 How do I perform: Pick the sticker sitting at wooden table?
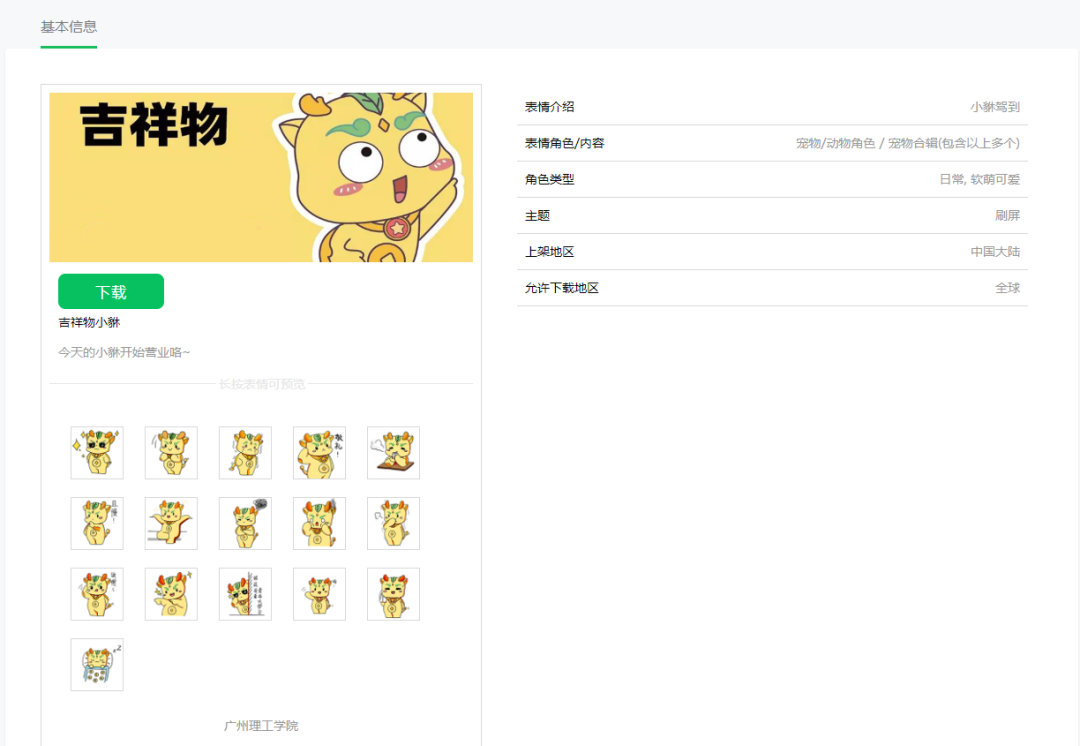(x=393, y=453)
